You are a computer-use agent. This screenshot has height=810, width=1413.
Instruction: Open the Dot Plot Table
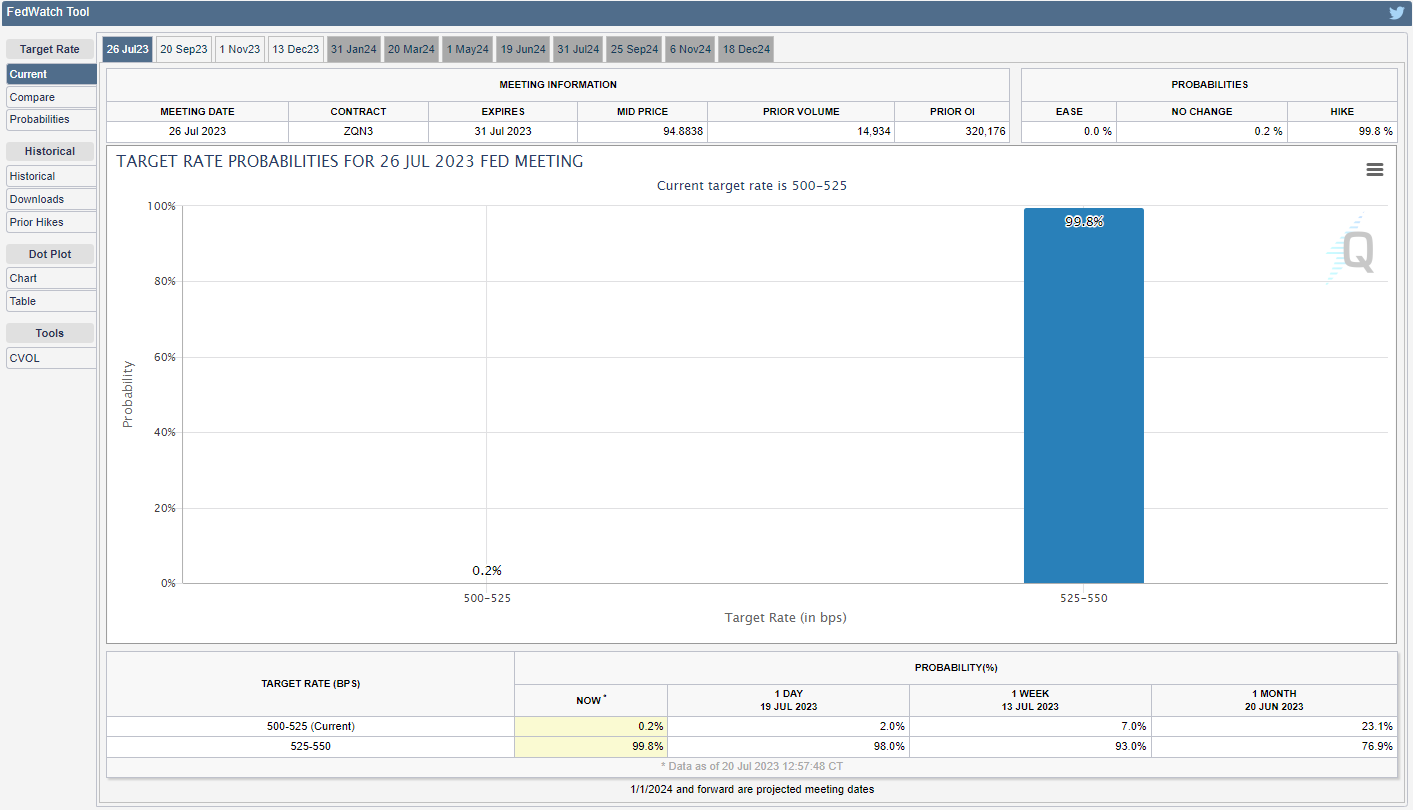click(51, 301)
